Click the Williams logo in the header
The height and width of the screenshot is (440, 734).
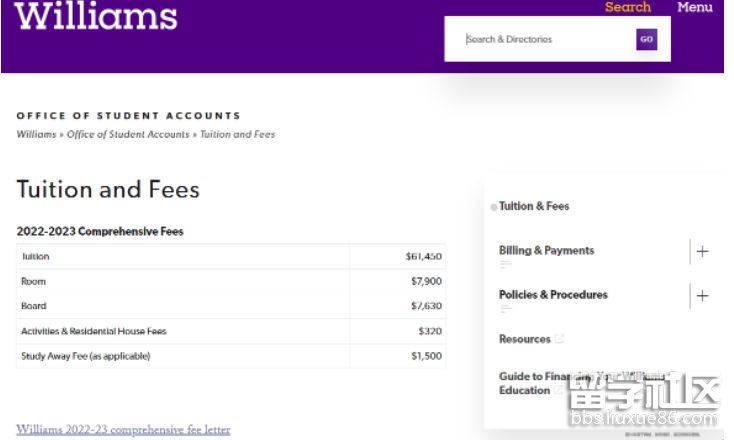pyautogui.click(x=96, y=16)
